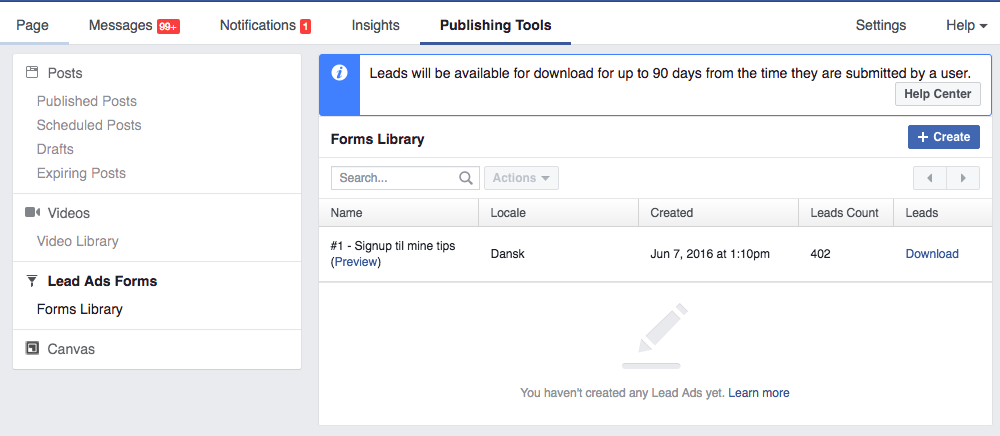Click the Lead Ads Forms funnel icon

coord(33,281)
